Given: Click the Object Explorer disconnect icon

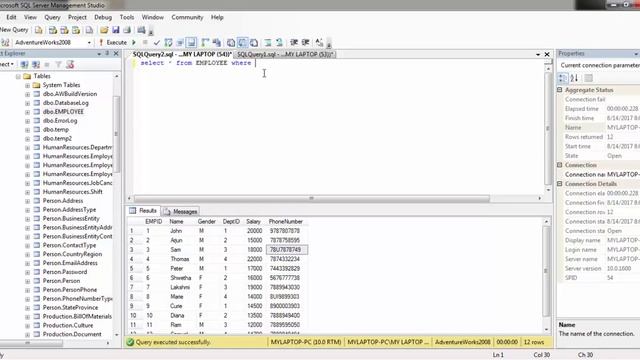Looking at the screenshot, I should (x=36, y=64).
